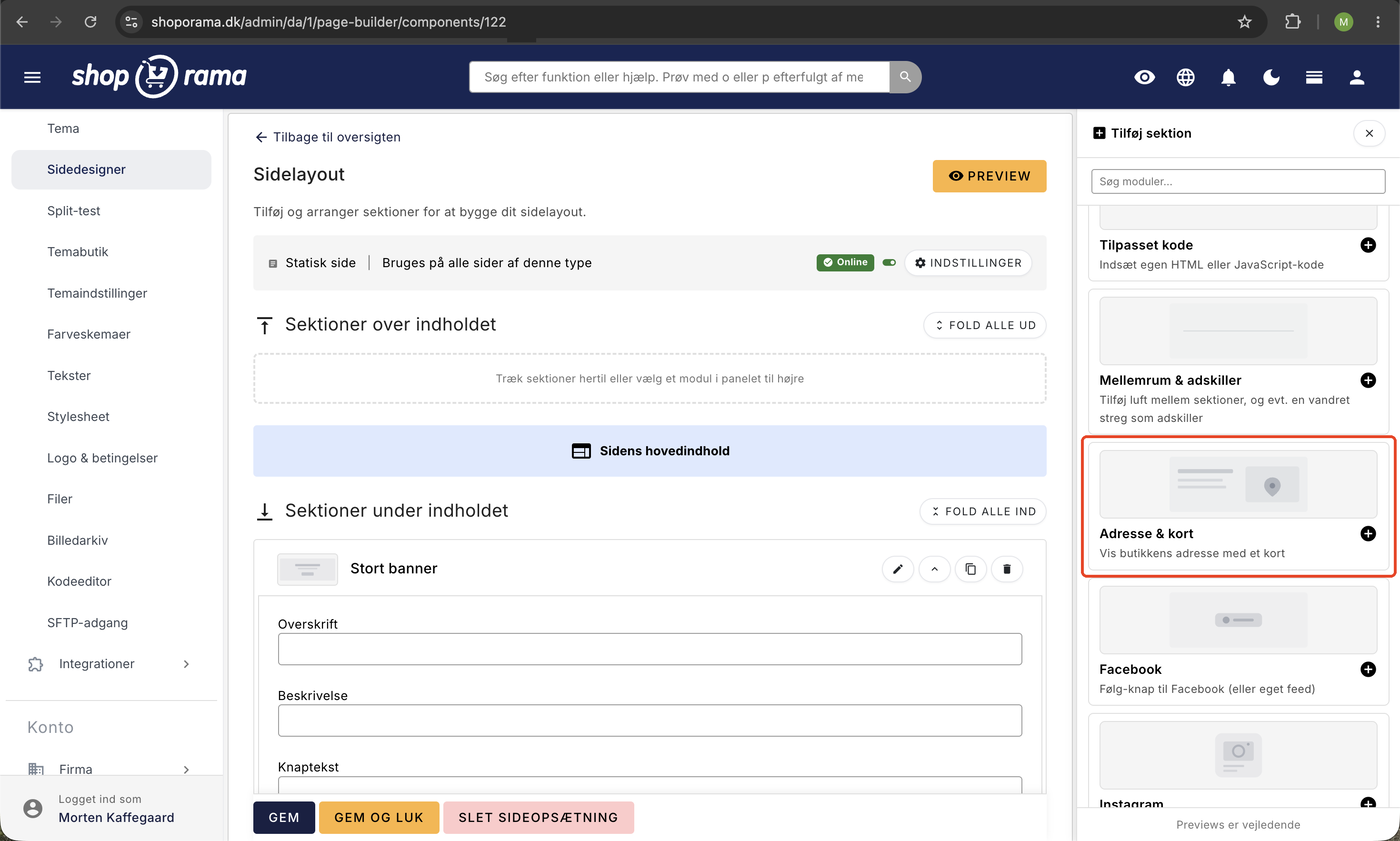This screenshot has height=841, width=1400.
Task: Open Chrome profile avatar M
Action: coord(1343,22)
